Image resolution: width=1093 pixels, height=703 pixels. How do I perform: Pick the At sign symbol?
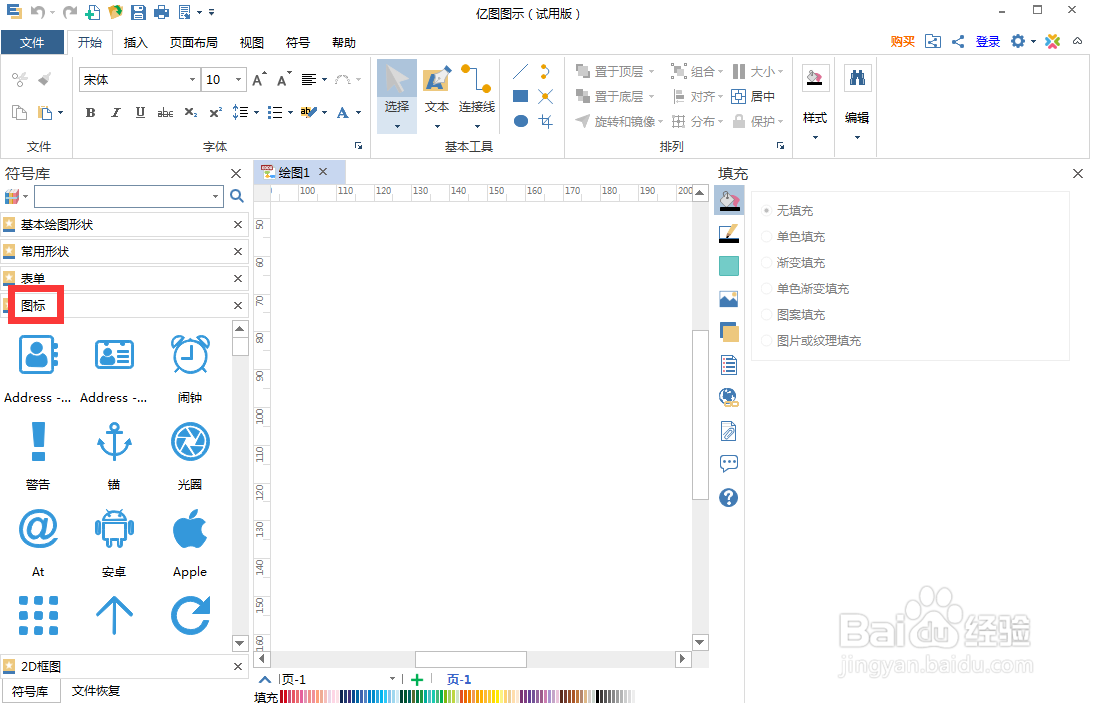[38, 529]
